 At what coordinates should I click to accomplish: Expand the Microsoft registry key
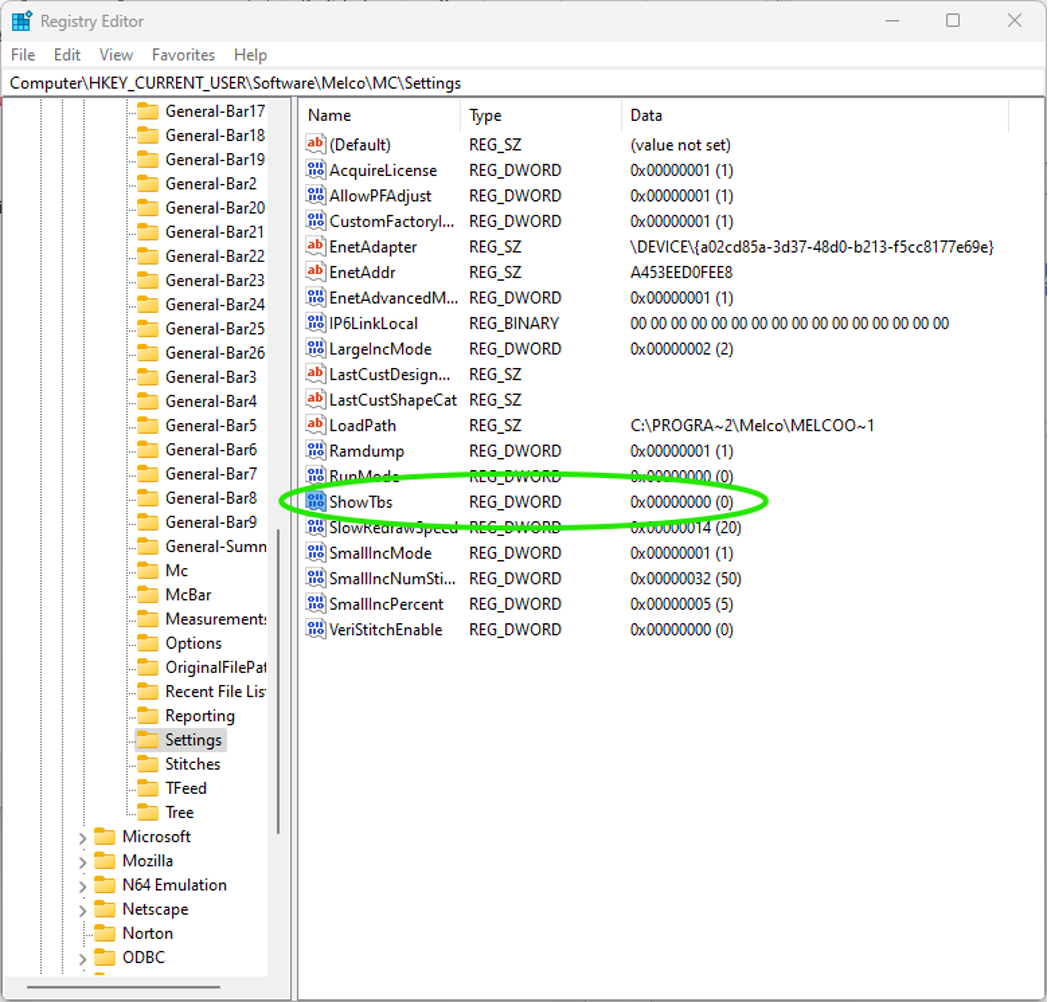click(82, 838)
